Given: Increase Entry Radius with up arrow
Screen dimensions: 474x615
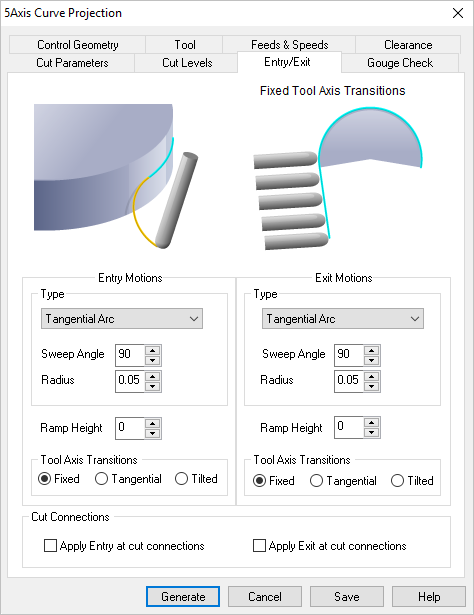Looking at the screenshot, I should click(153, 376).
